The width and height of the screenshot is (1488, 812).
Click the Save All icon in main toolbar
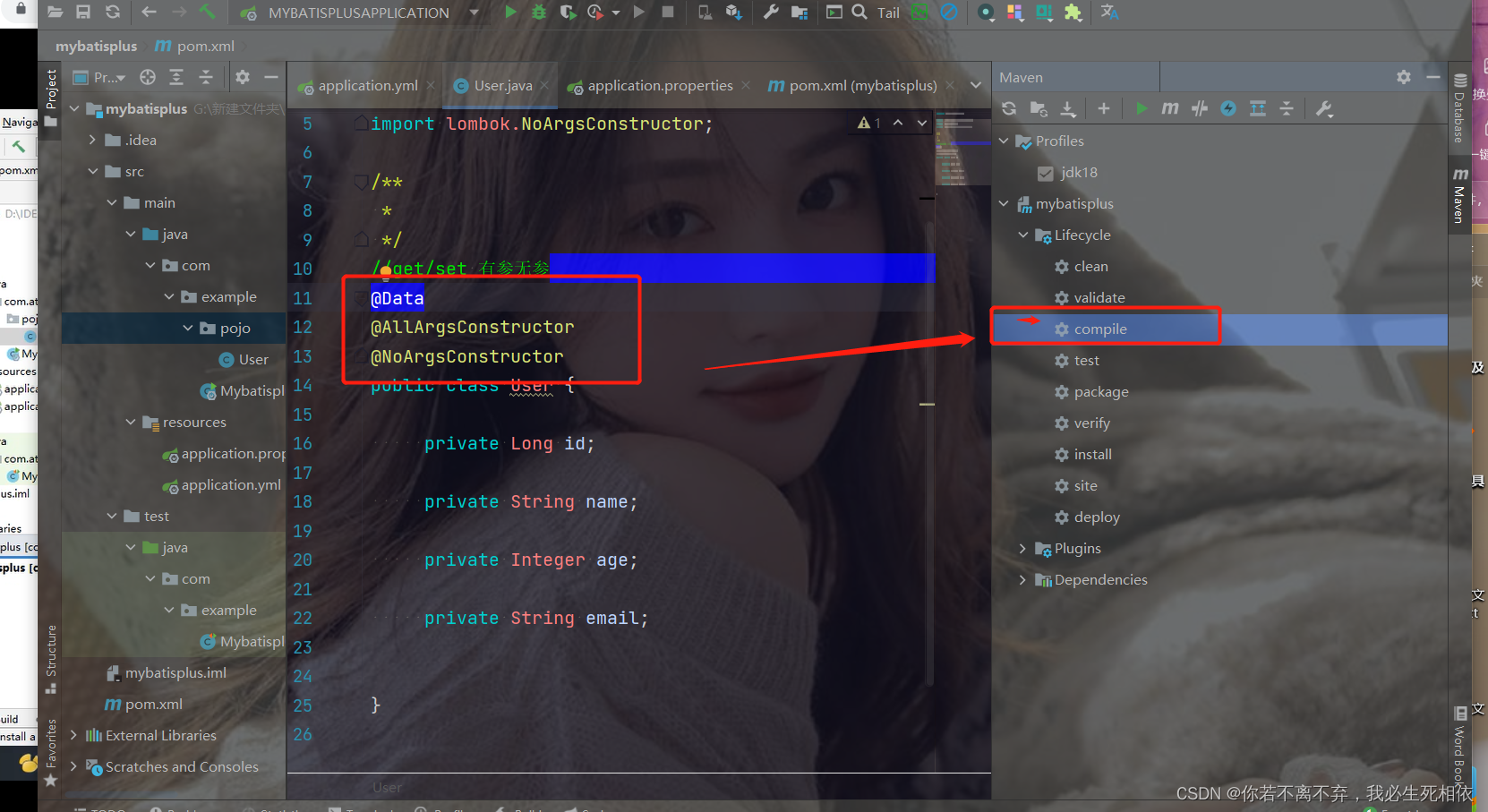[x=83, y=12]
